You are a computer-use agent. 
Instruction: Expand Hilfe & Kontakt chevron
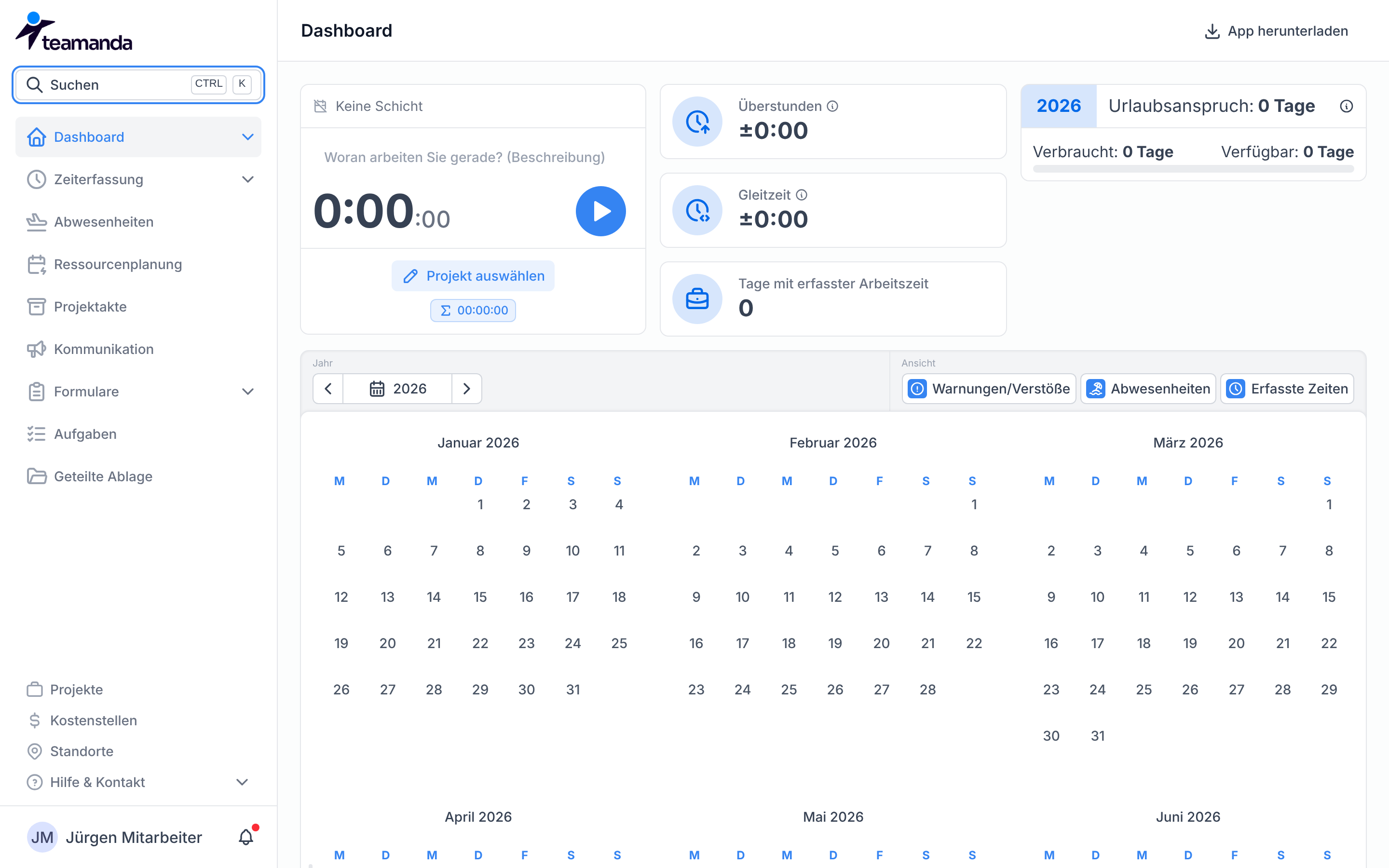242,783
